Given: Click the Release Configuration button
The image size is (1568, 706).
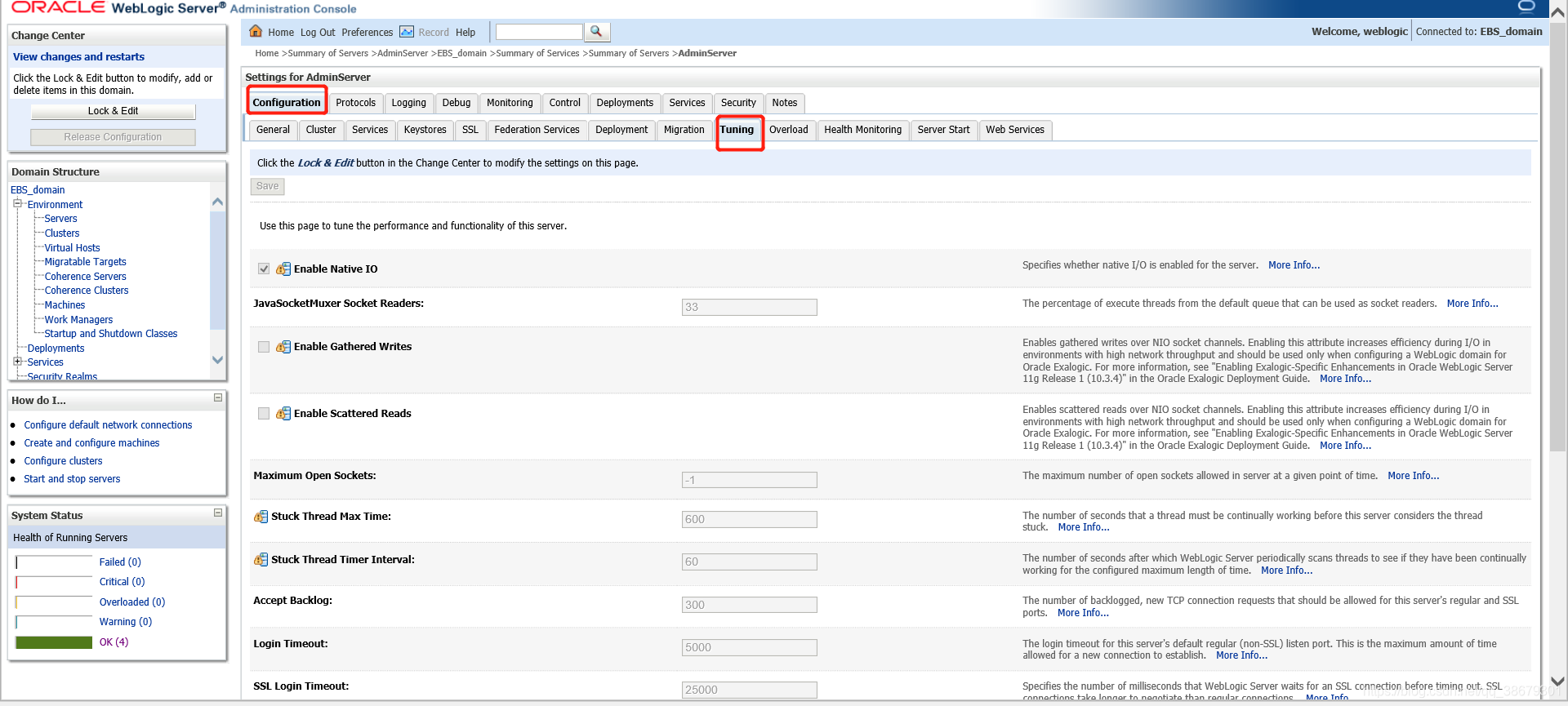Looking at the screenshot, I should coord(114,137).
